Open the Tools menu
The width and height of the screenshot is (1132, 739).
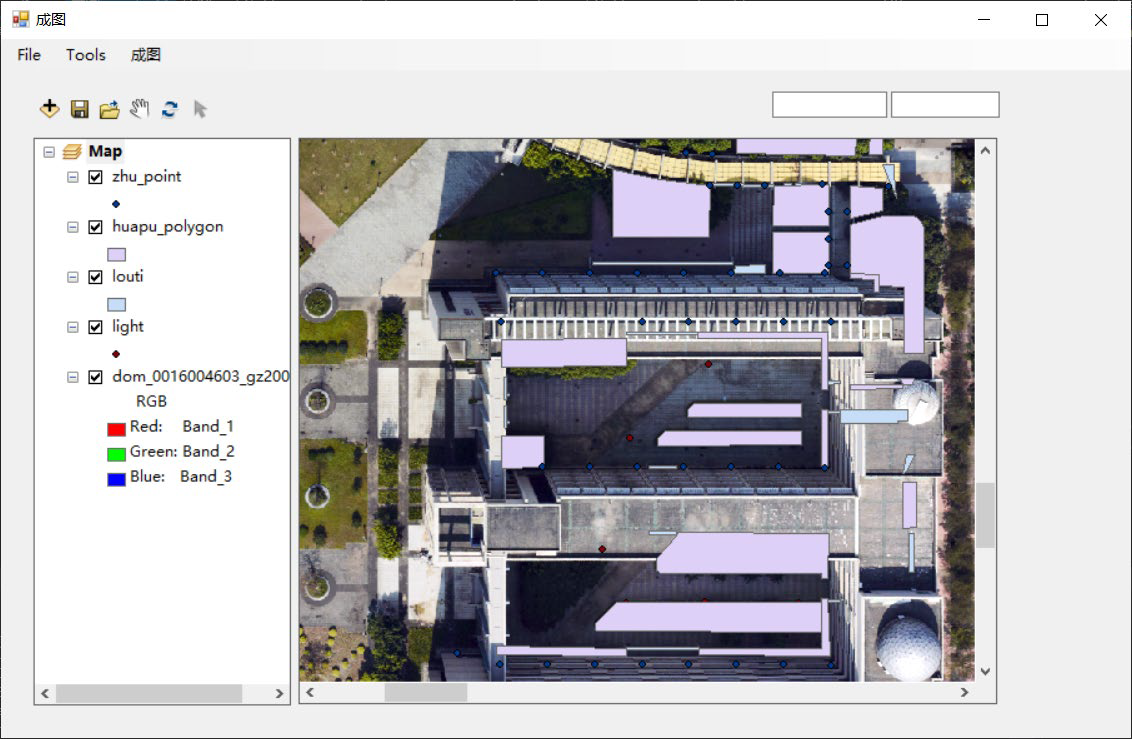86,55
